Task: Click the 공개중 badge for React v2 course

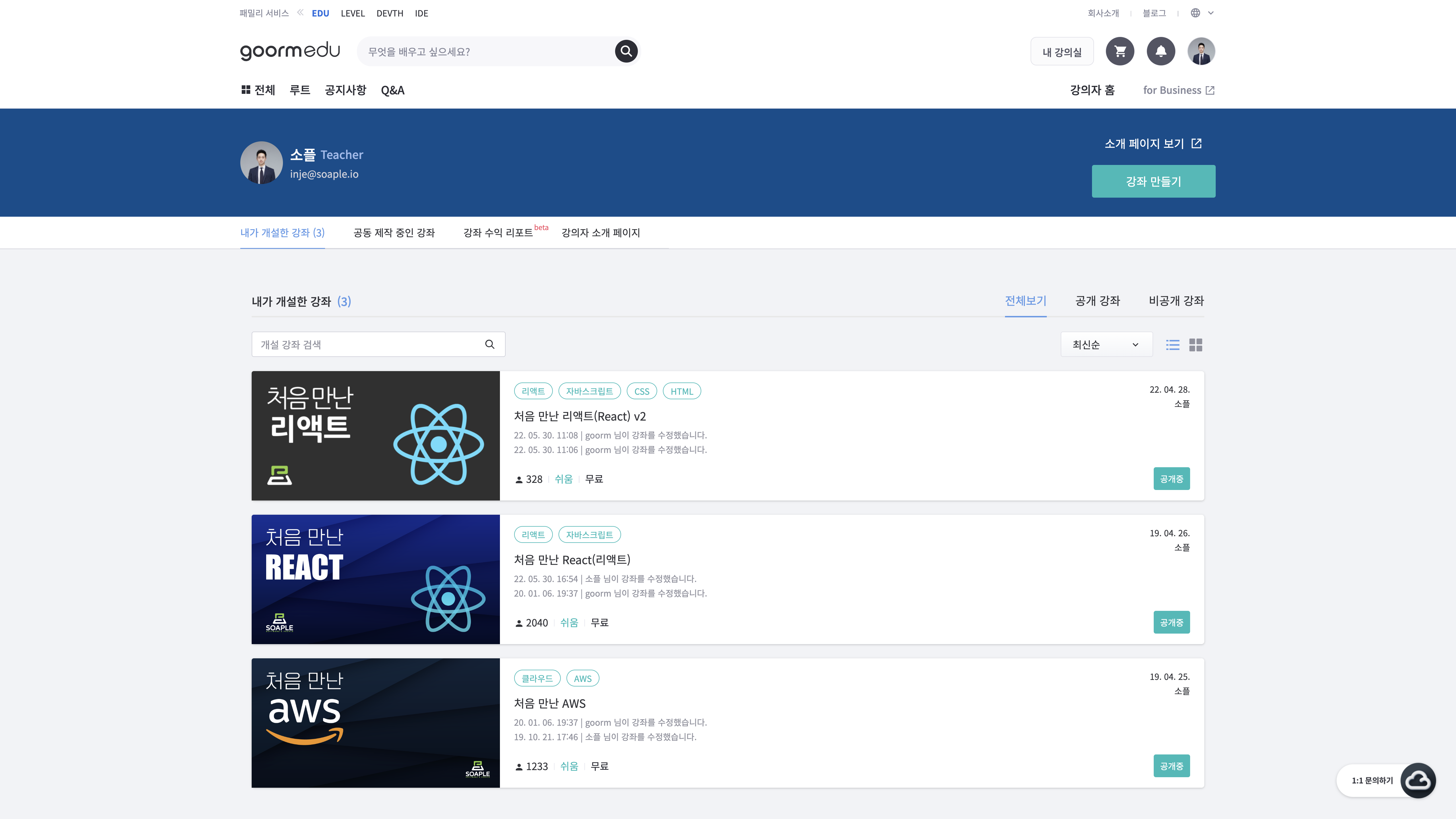Action: click(1171, 479)
